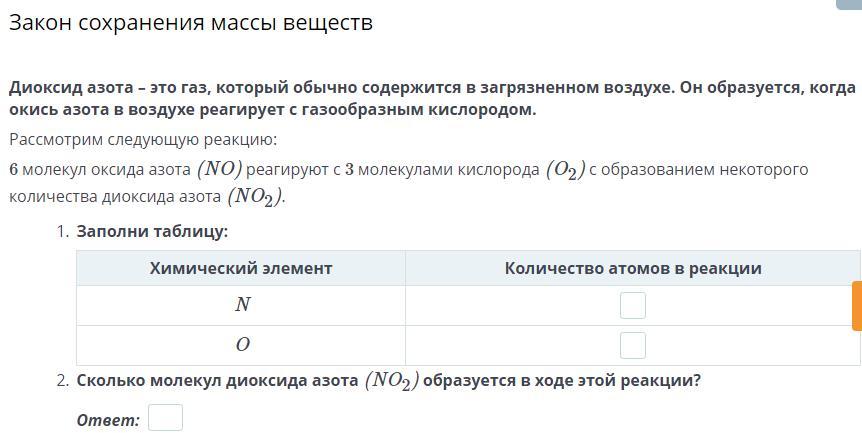Click the (O2) oxygen formula in the text
Viewport: 862px width, 433px height.
(565, 170)
